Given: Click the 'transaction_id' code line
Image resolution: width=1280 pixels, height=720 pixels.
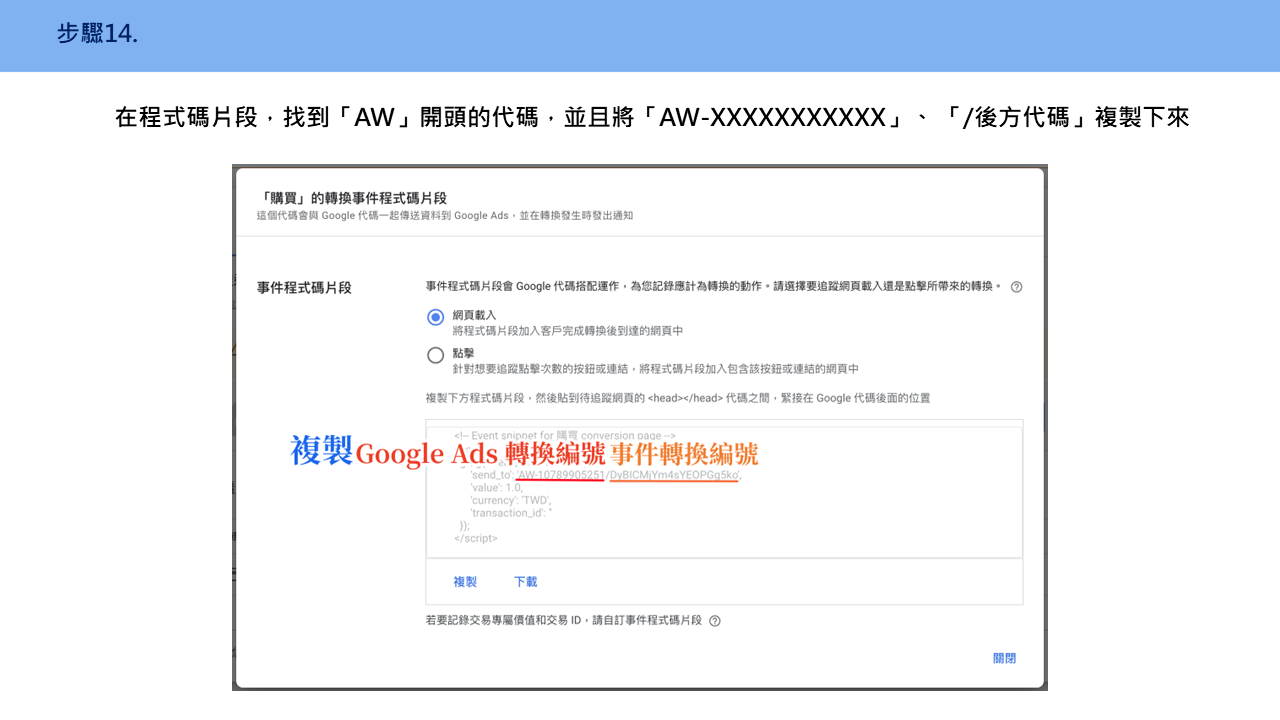Looking at the screenshot, I should (x=511, y=513).
